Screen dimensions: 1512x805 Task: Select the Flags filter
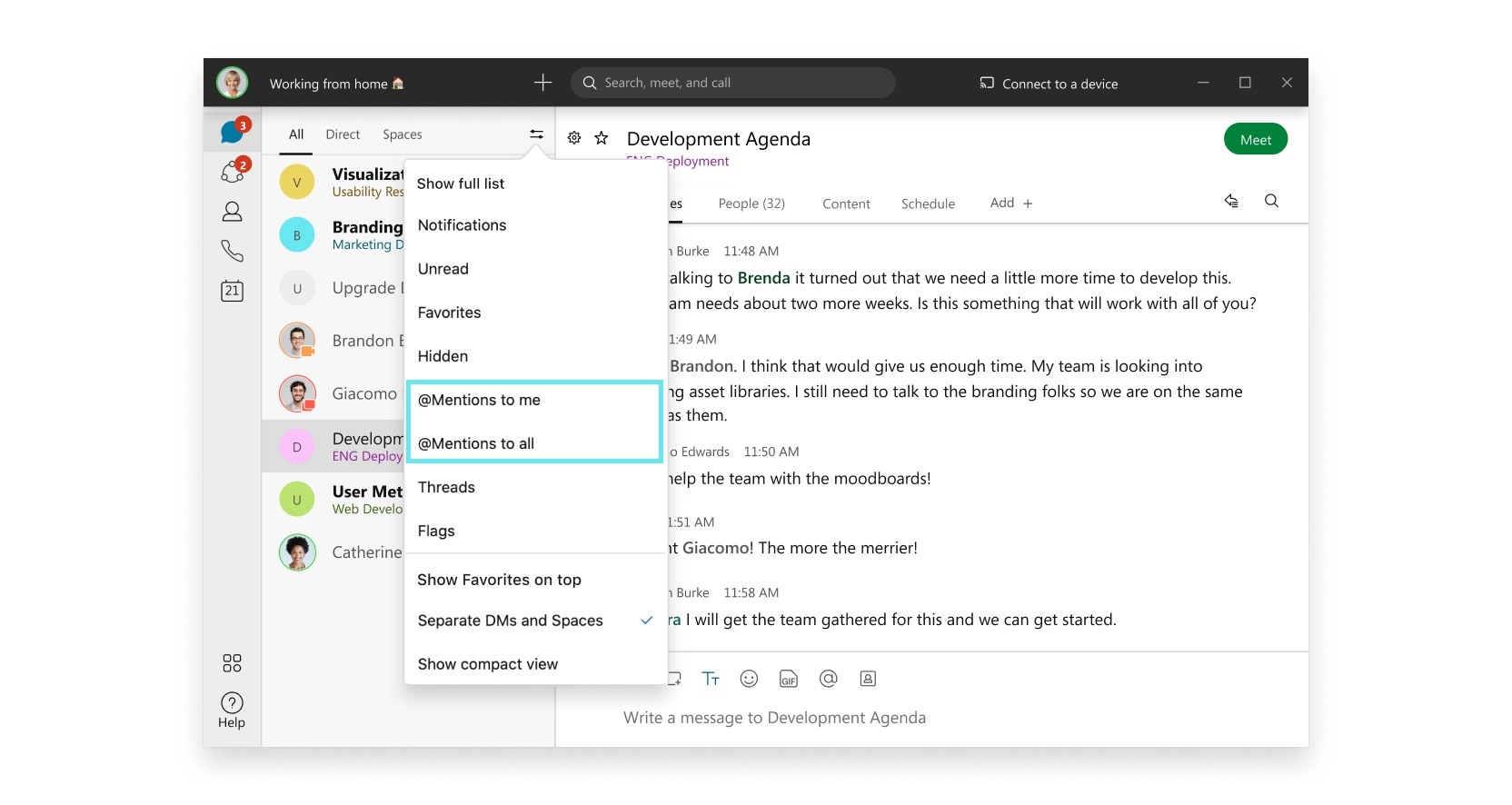pyautogui.click(x=536, y=531)
